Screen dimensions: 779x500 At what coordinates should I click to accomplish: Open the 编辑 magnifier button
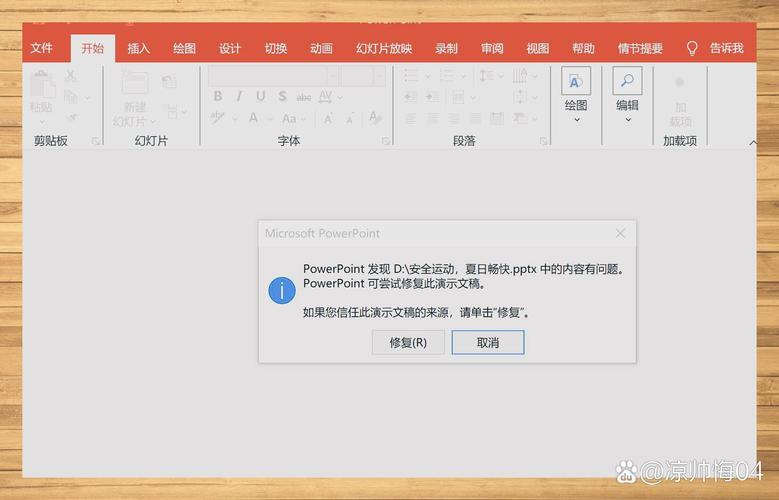pos(627,81)
